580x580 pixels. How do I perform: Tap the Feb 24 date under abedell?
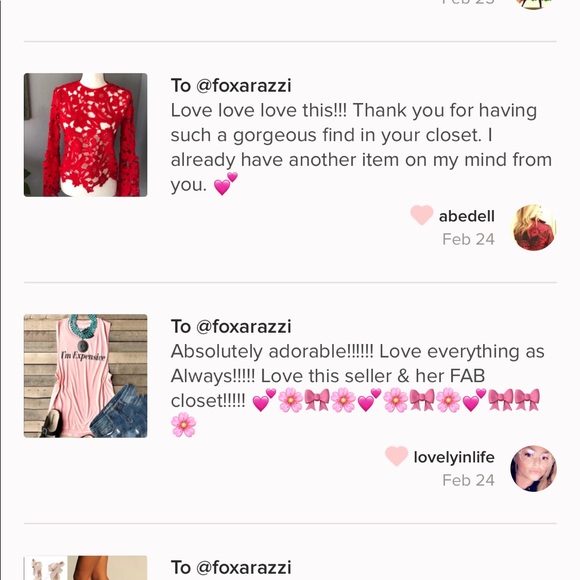pyautogui.click(x=468, y=239)
